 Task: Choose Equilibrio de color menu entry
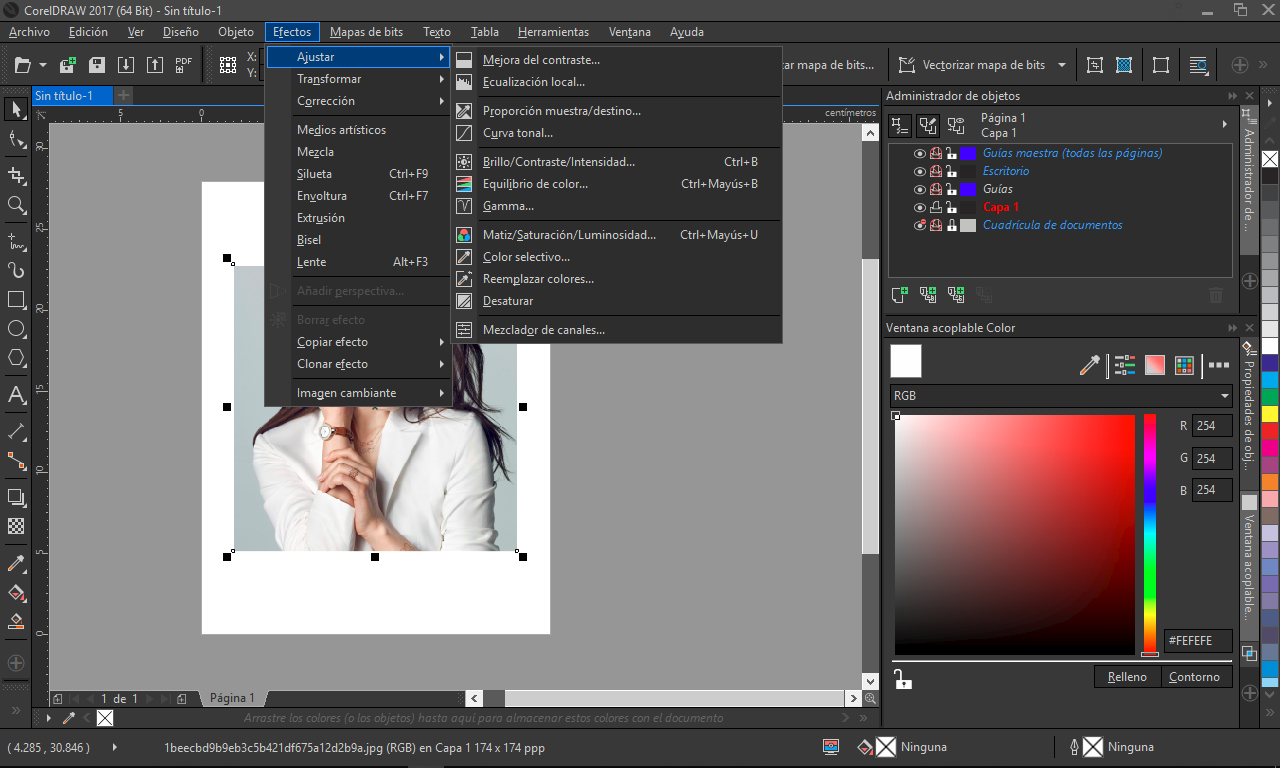[x=616, y=184]
